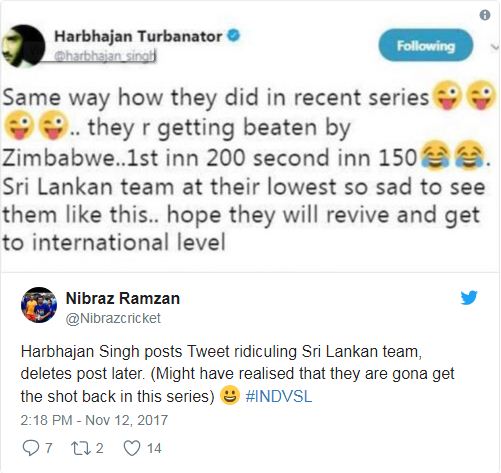Click the Harbhajan Turbanator display name
The width and height of the screenshot is (501, 473).
tap(138, 36)
